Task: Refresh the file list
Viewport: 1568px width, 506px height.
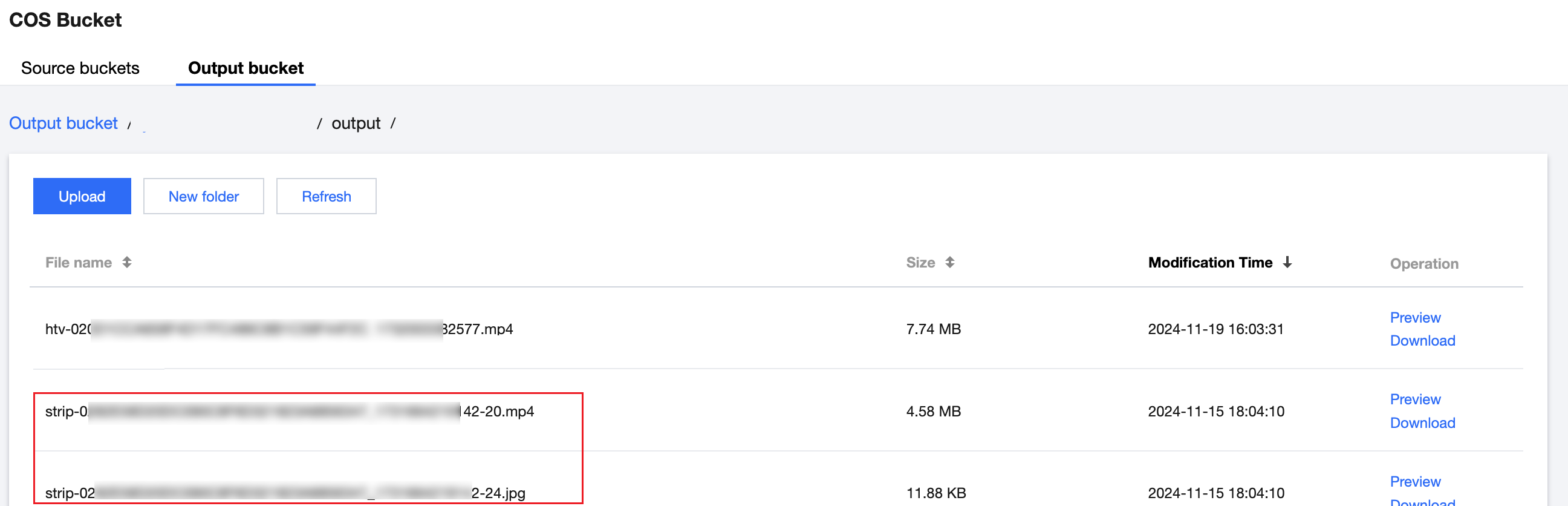Action: (327, 196)
